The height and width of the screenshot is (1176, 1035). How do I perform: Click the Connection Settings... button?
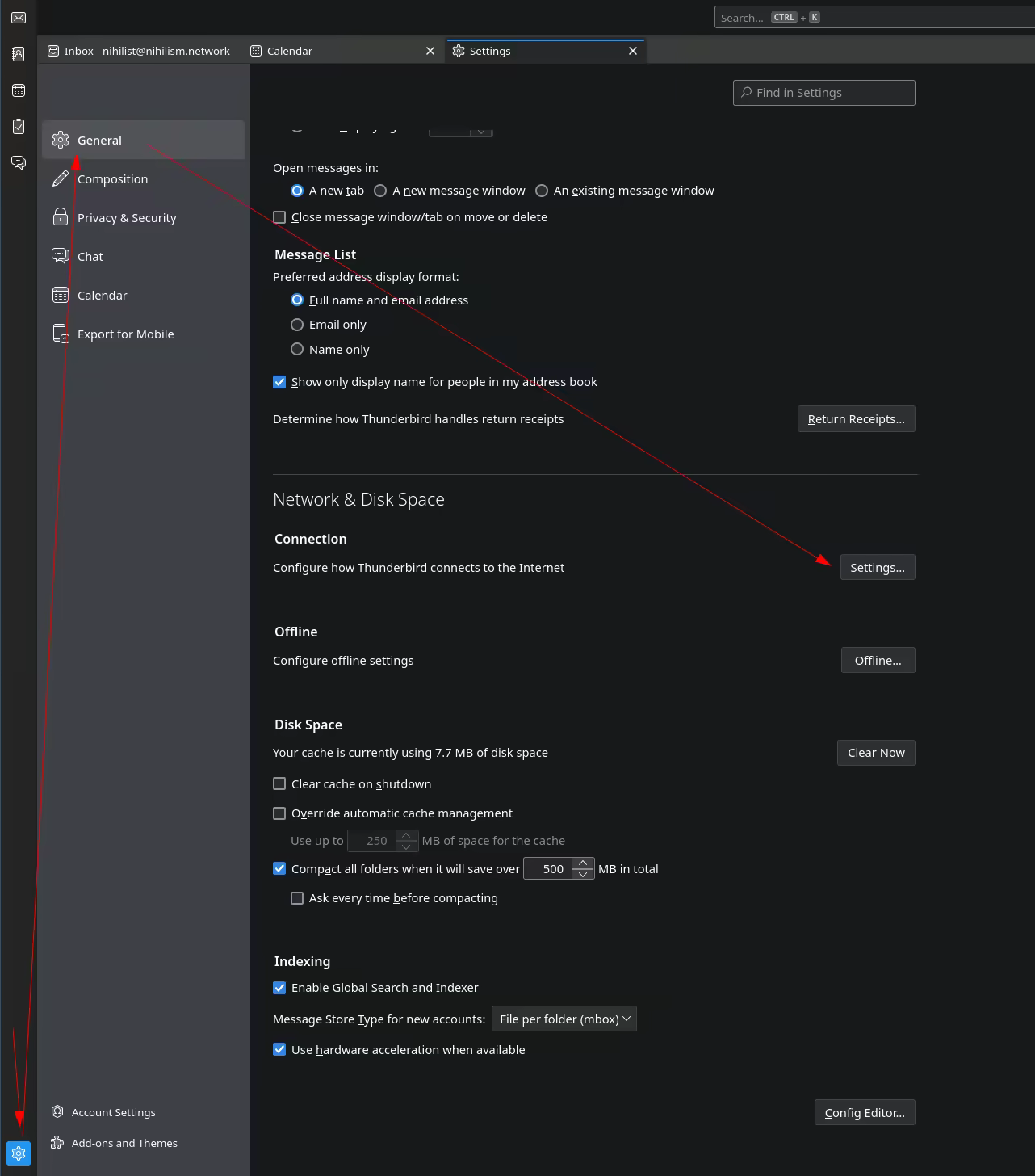pos(877,568)
